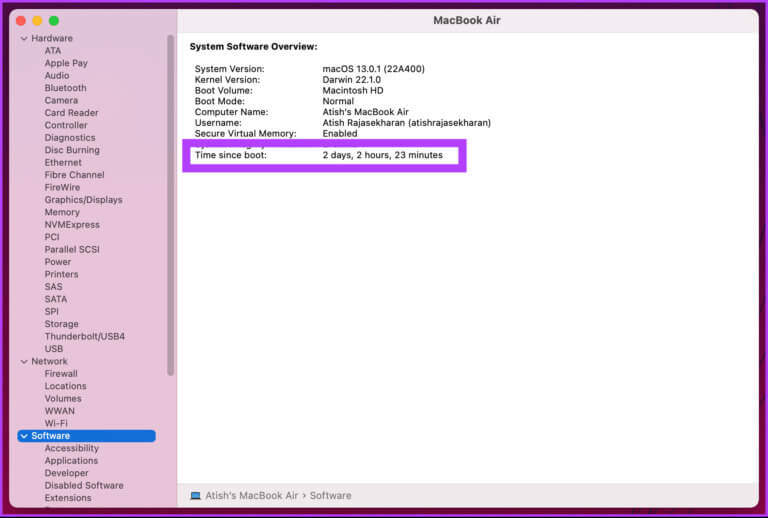Collapse the Network section chevron
The width and height of the screenshot is (768, 518).
pos(24,361)
